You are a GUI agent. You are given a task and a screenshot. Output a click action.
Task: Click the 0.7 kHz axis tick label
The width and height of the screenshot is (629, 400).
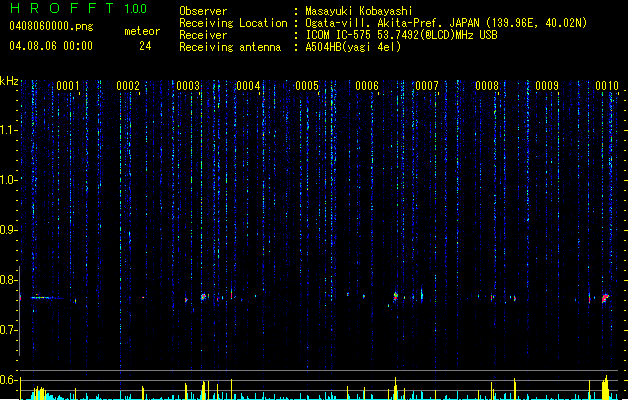(8, 330)
